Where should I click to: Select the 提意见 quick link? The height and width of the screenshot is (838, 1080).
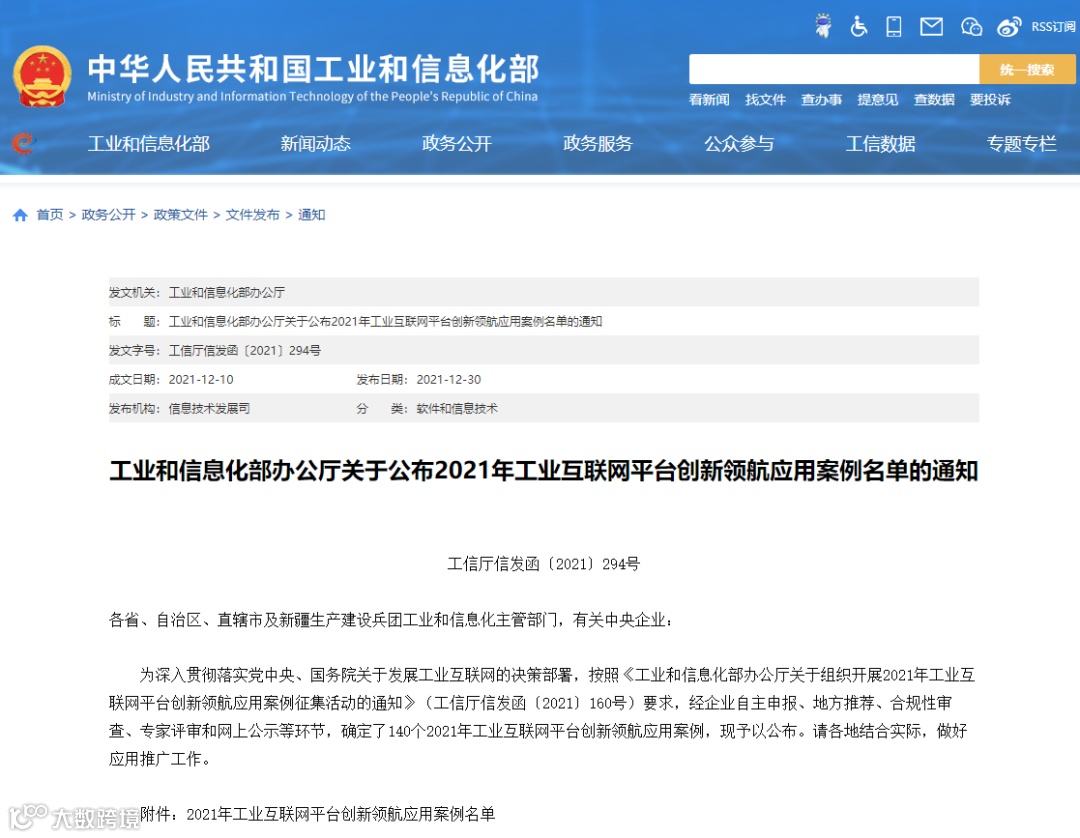pos(878,100)
